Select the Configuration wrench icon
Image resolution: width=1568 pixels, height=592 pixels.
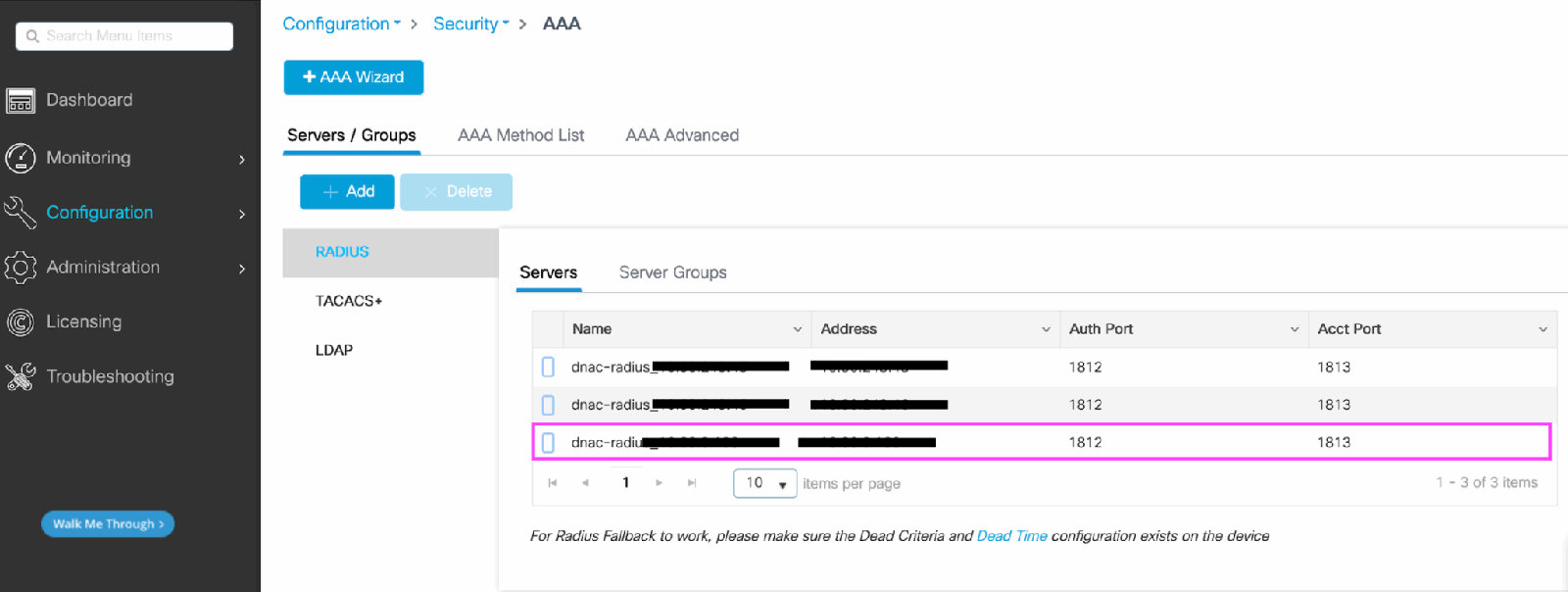(21, 213)
